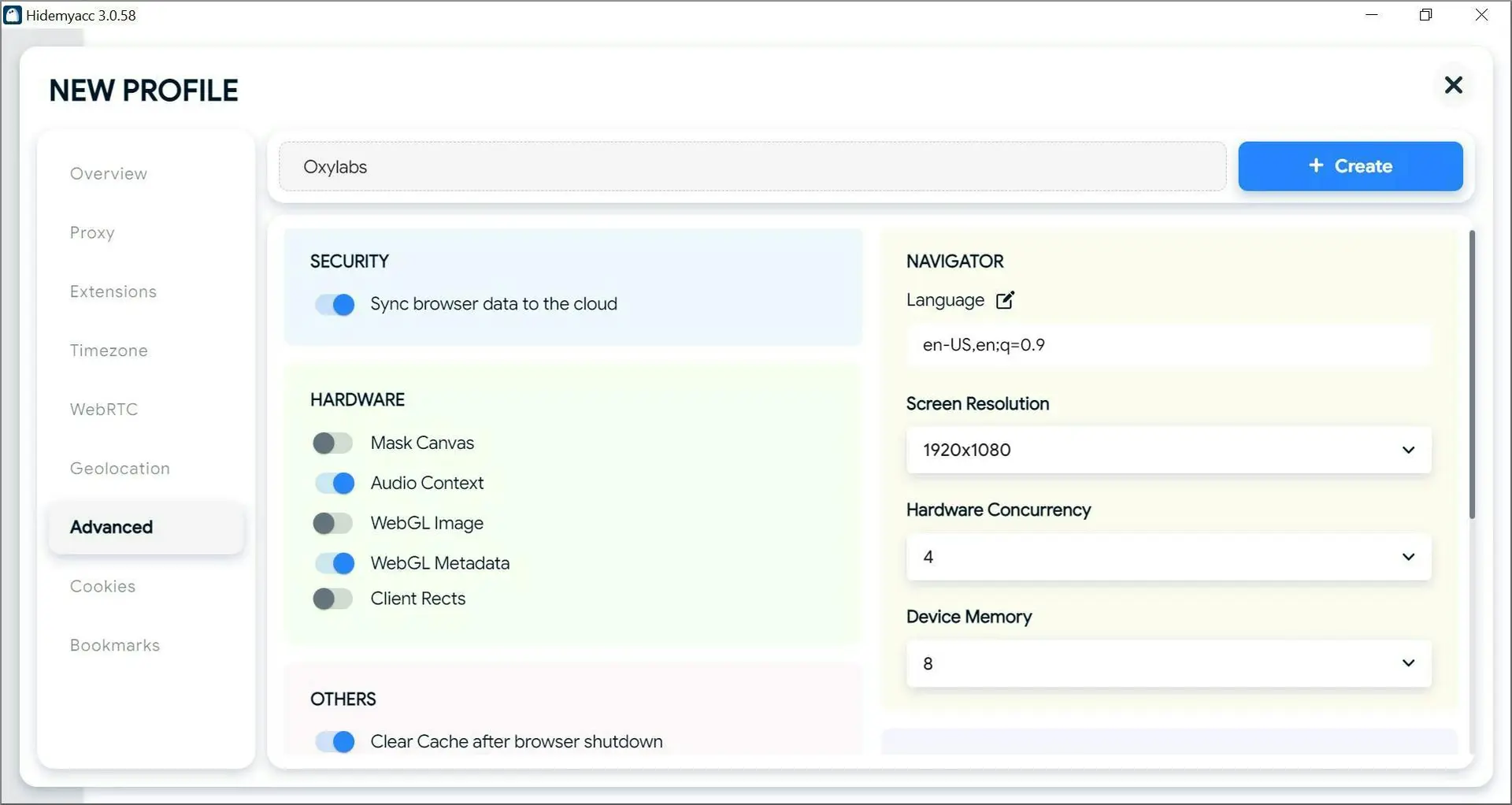The height and width of the screenshot is (805, 1512).
Task: Click the vertical scrollbar in the settings panel
Action: coord(1471,375)
